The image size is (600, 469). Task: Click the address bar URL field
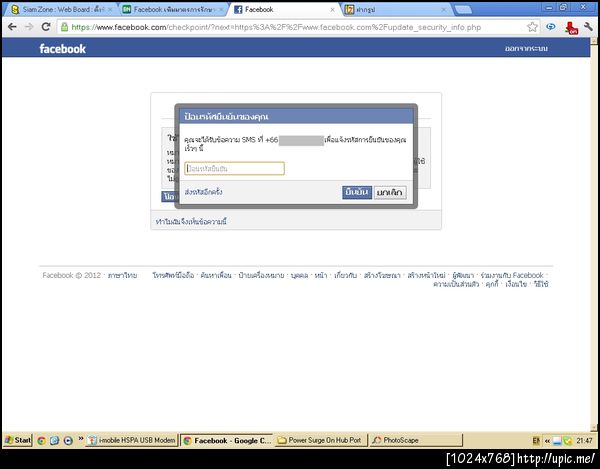click(x=297, y=27)
